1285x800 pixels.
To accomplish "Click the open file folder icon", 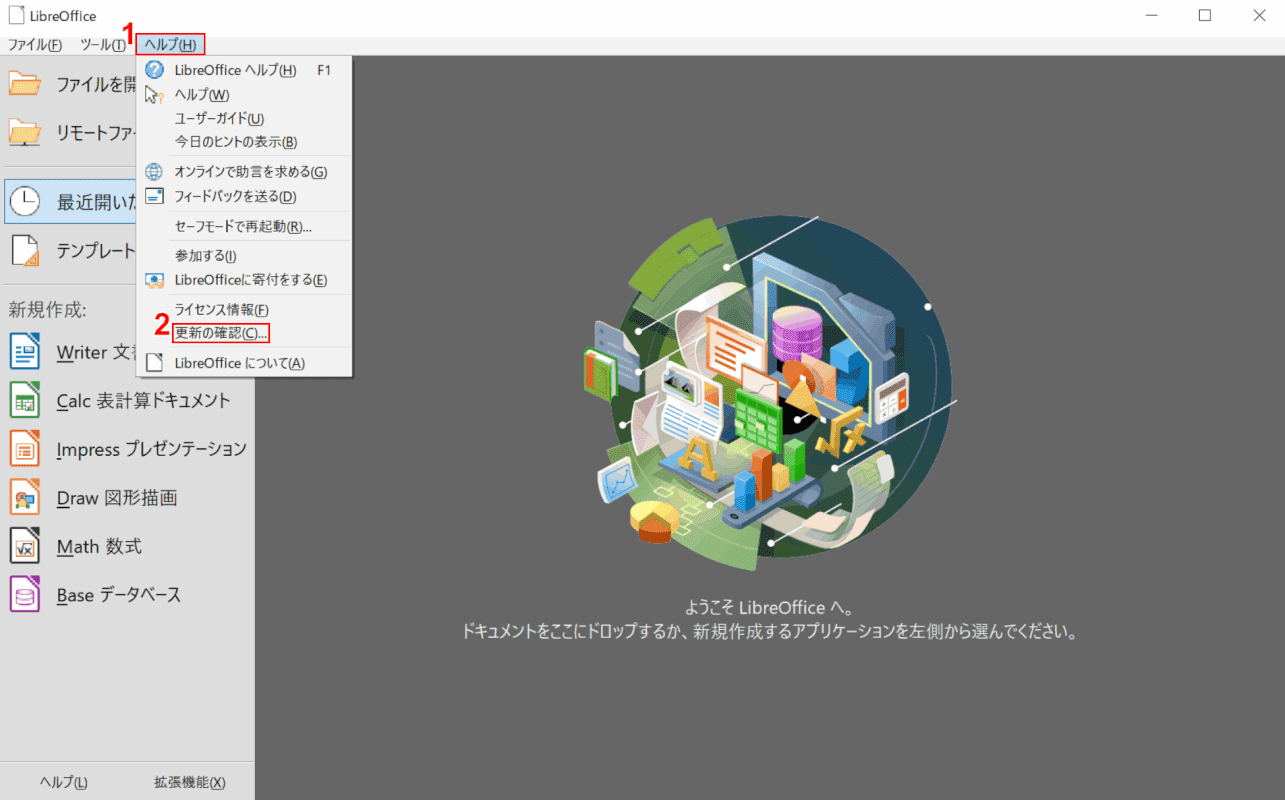I will (26, 84).
